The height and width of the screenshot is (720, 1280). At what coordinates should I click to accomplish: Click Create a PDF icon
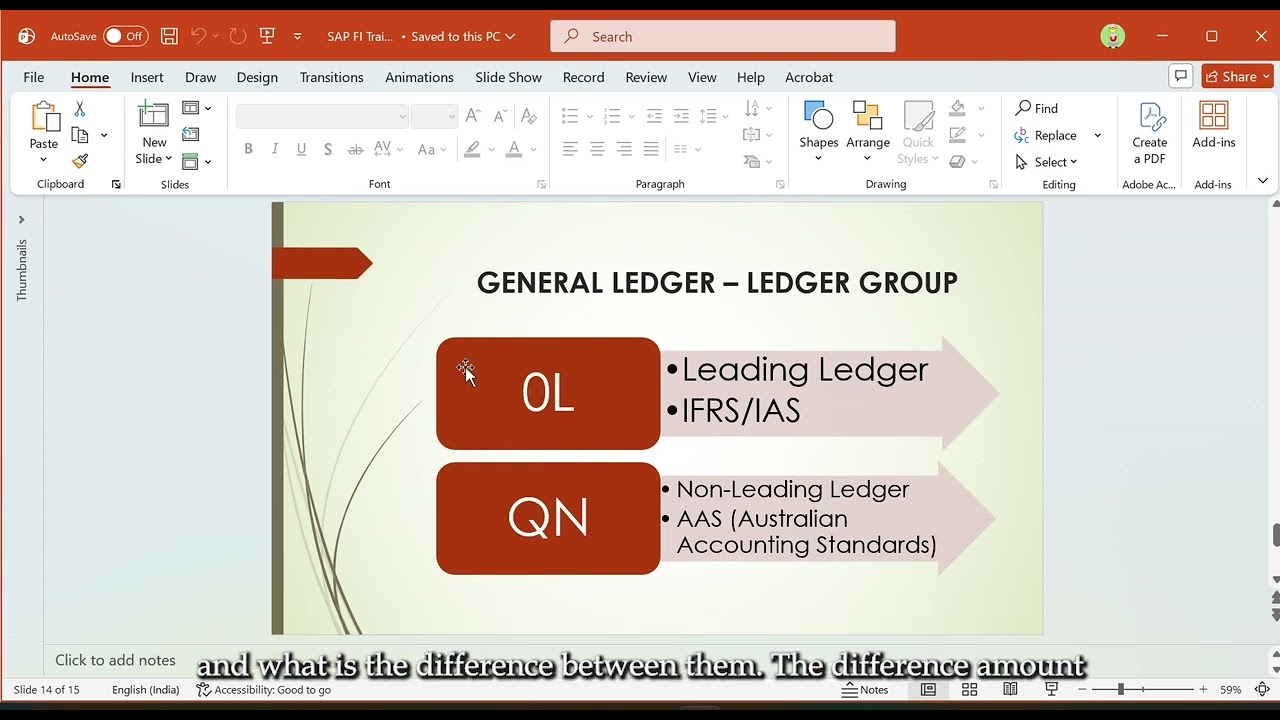click(x=1150, y=116)
